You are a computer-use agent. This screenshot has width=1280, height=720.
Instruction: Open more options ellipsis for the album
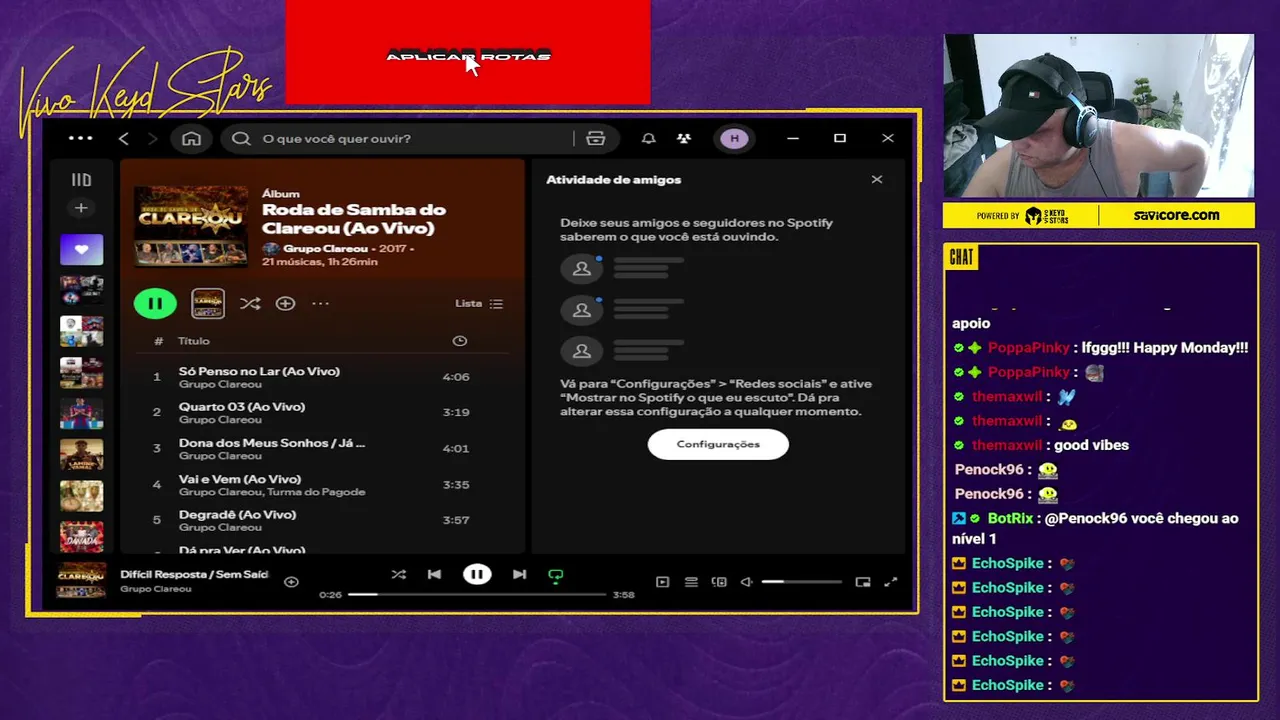click(320, 303)
